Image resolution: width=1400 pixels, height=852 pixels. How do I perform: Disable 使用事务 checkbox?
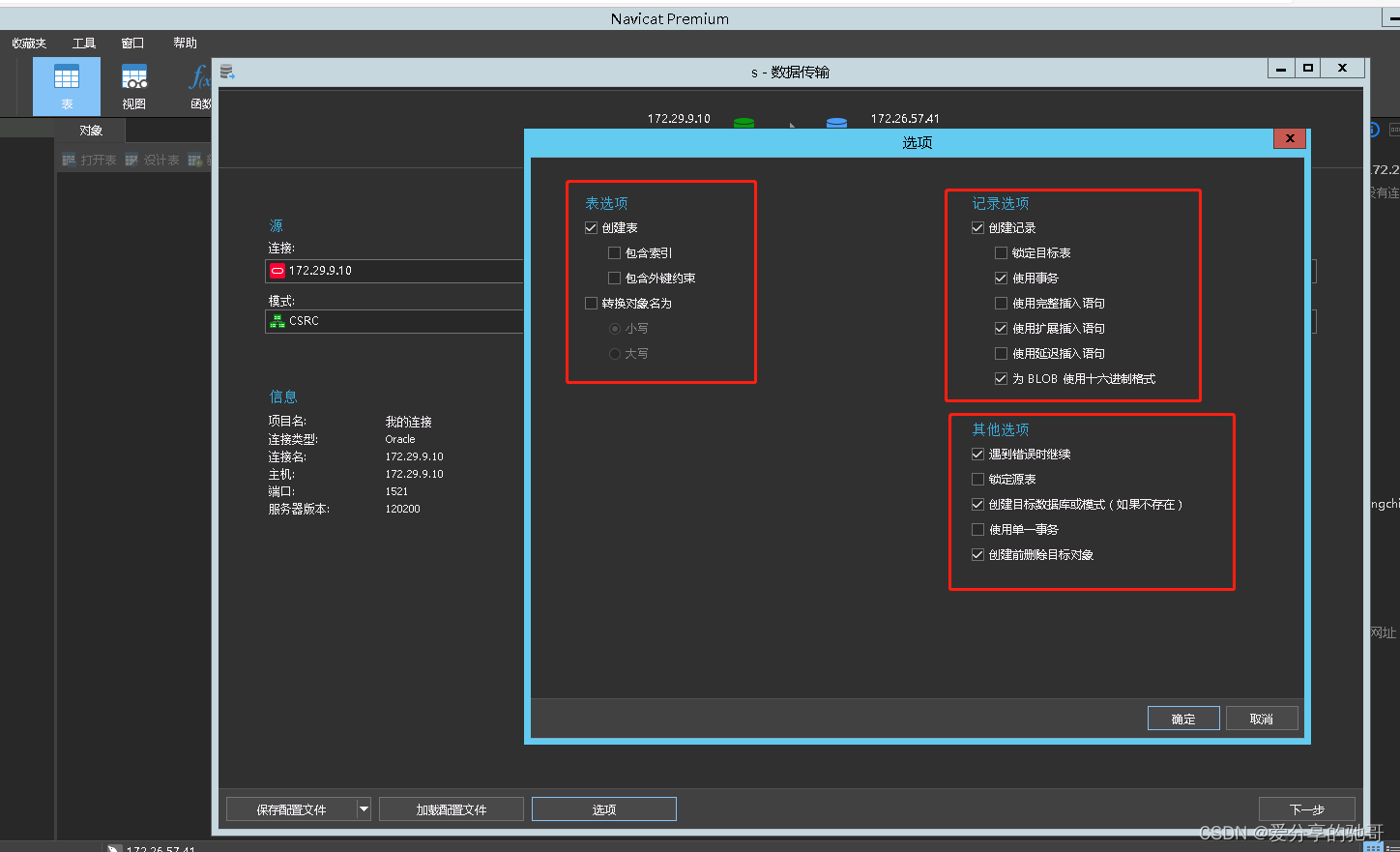point(1001,279)
